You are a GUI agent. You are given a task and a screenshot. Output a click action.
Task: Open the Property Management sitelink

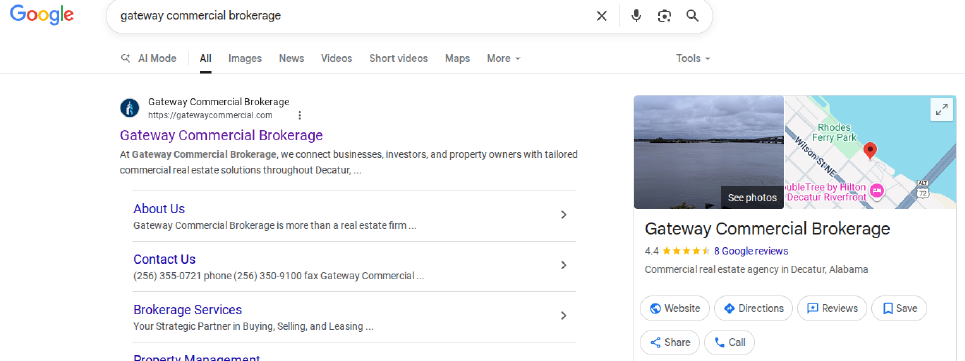[196, 357]
